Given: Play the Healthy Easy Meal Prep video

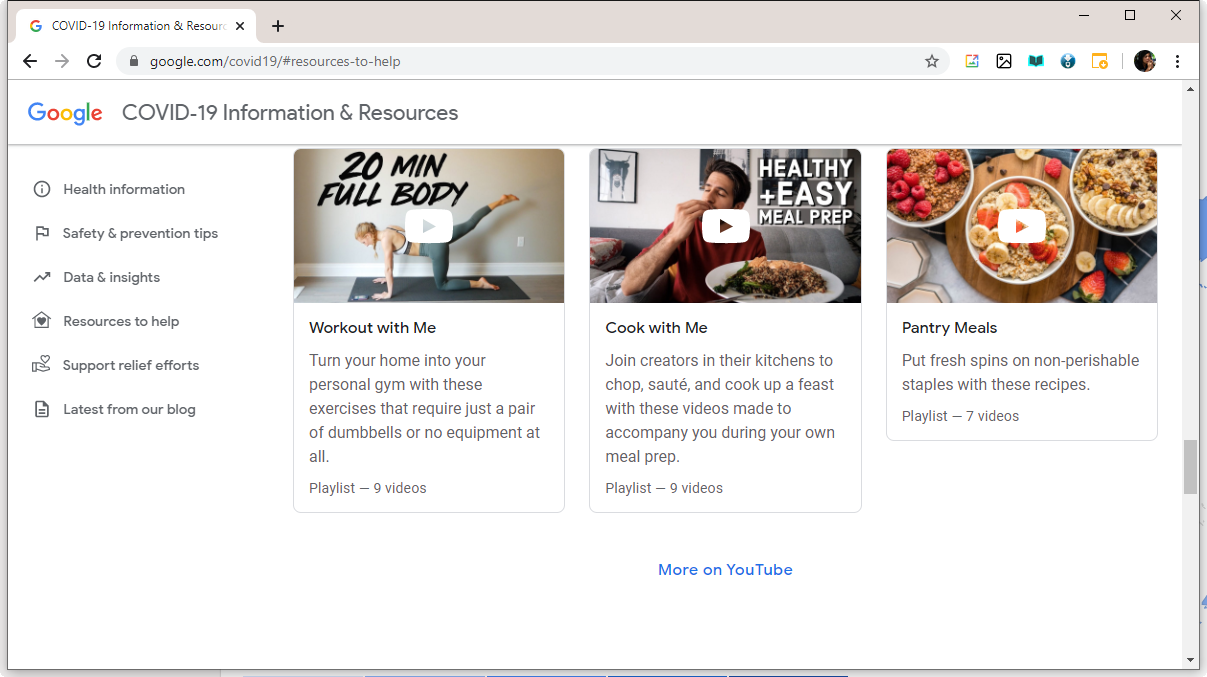Looking at the screenshot, I should click(x=725, y=226).
